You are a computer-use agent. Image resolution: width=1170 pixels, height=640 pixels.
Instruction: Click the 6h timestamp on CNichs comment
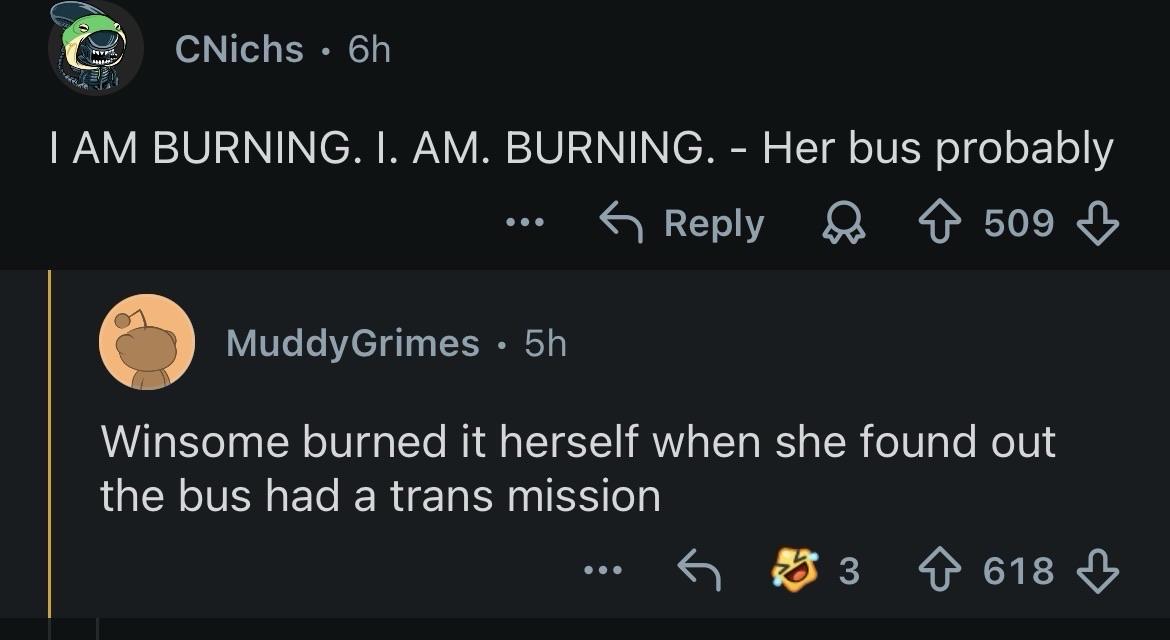(x=369, y=48)
